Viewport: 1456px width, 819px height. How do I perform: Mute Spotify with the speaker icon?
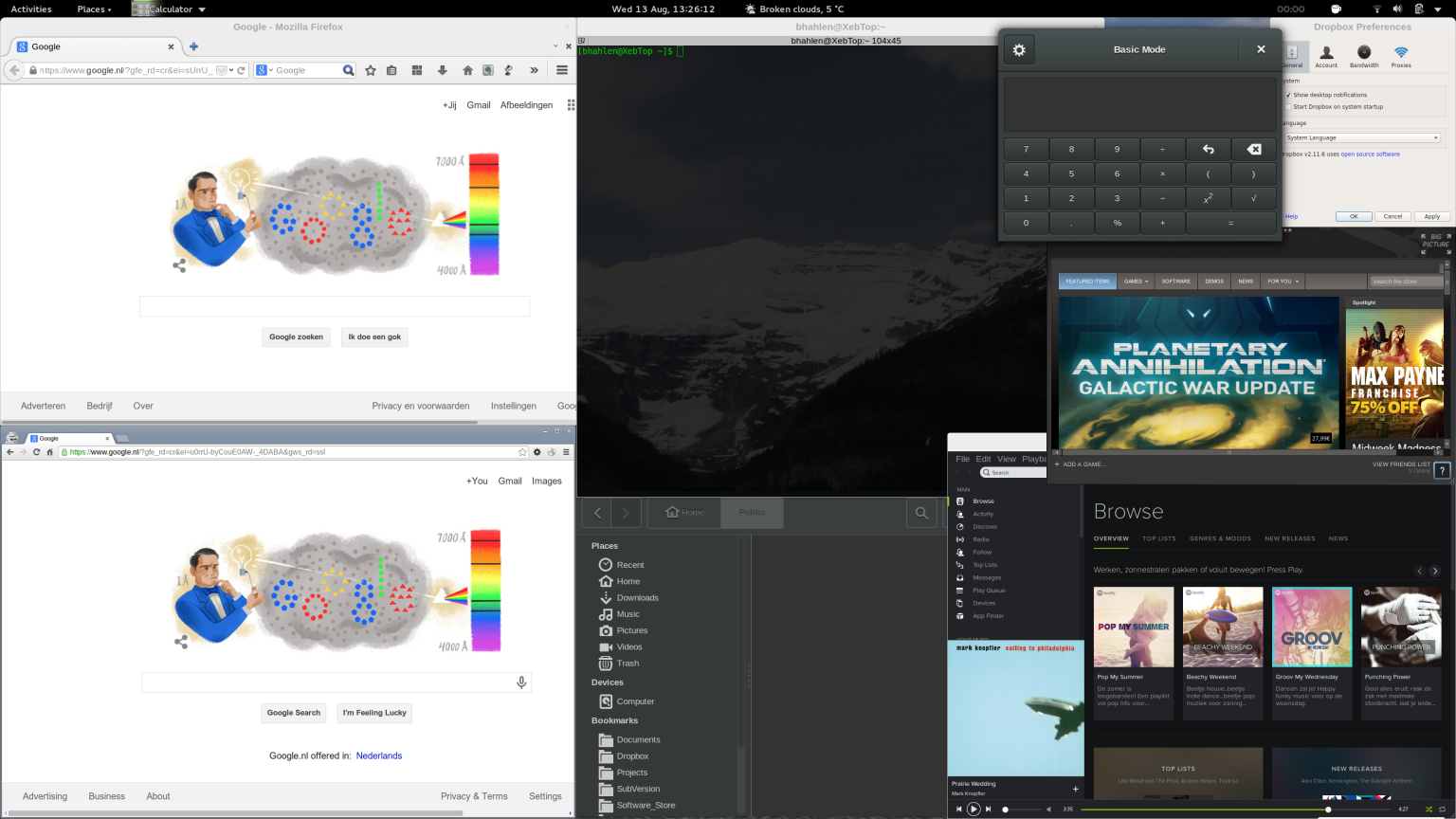[1048, 810]
